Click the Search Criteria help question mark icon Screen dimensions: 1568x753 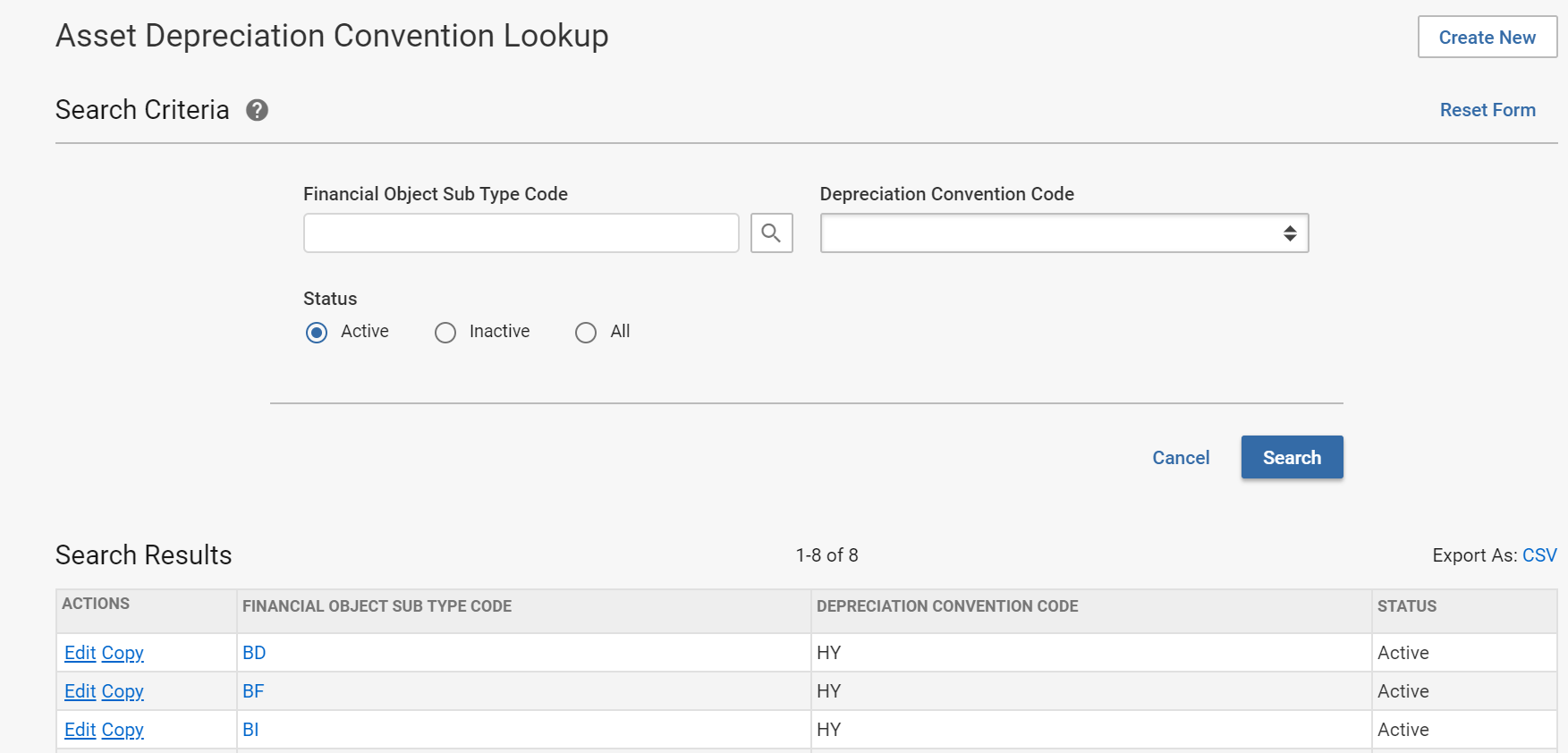257,110
